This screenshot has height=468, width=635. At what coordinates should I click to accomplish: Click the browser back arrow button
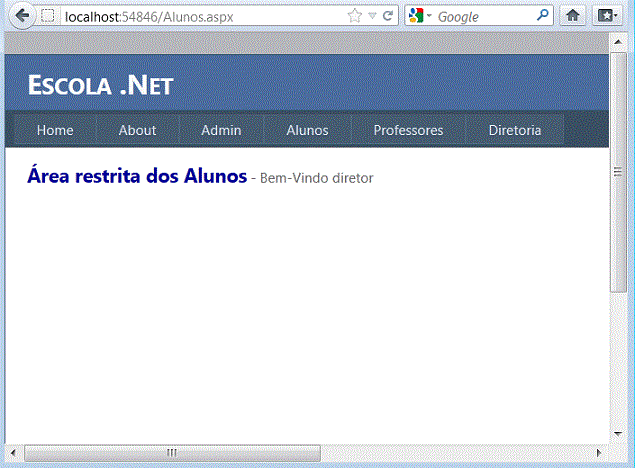coord(22,16)
